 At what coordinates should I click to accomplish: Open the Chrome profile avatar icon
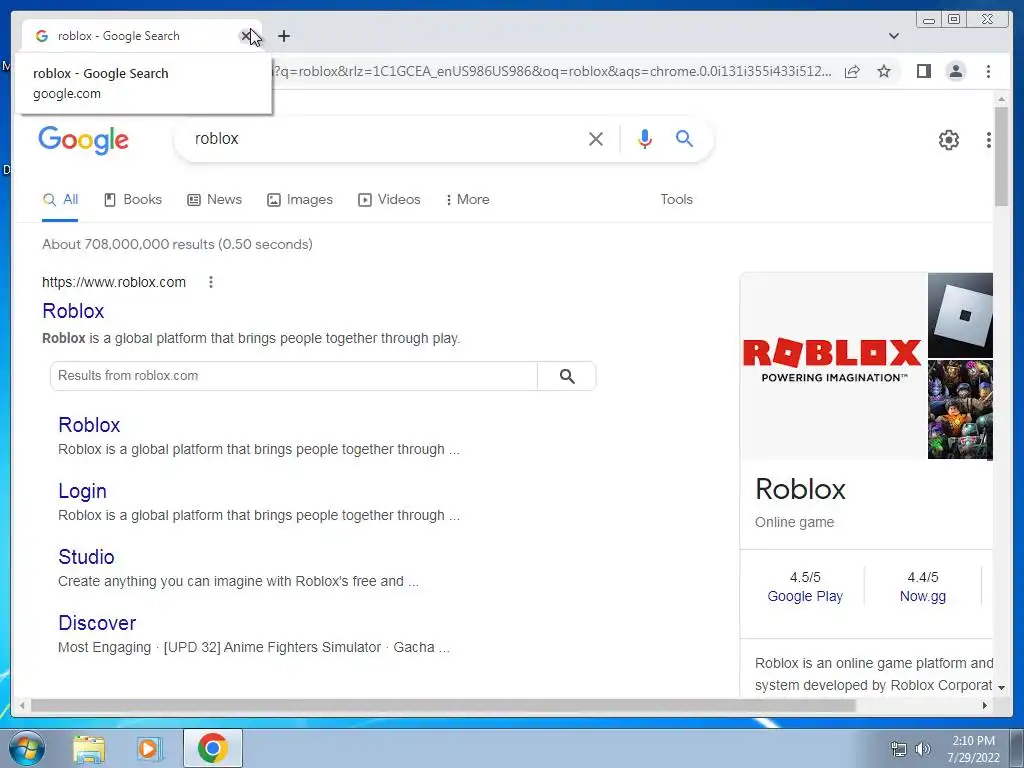tap(956, 71)
